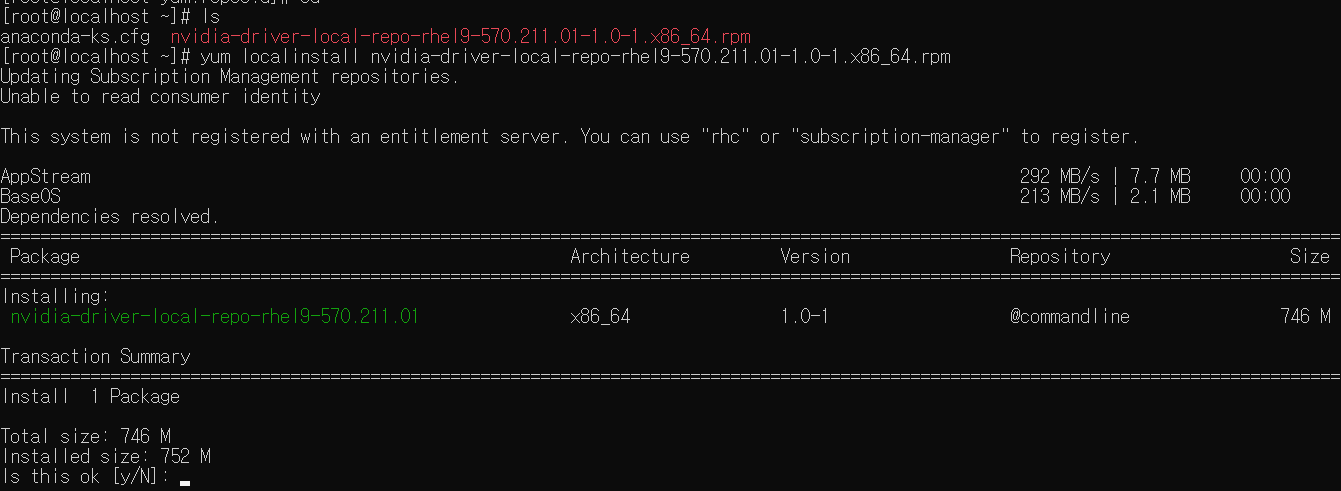The image size is (1341, 491).
Task: Click the Architecture column header
Action: 630,257
